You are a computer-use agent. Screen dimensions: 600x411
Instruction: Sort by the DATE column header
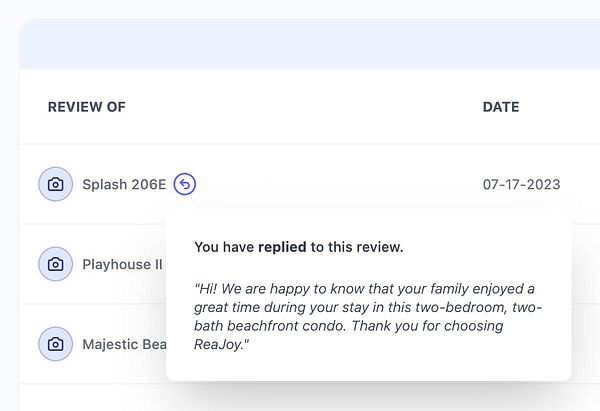tap(501, 107)
